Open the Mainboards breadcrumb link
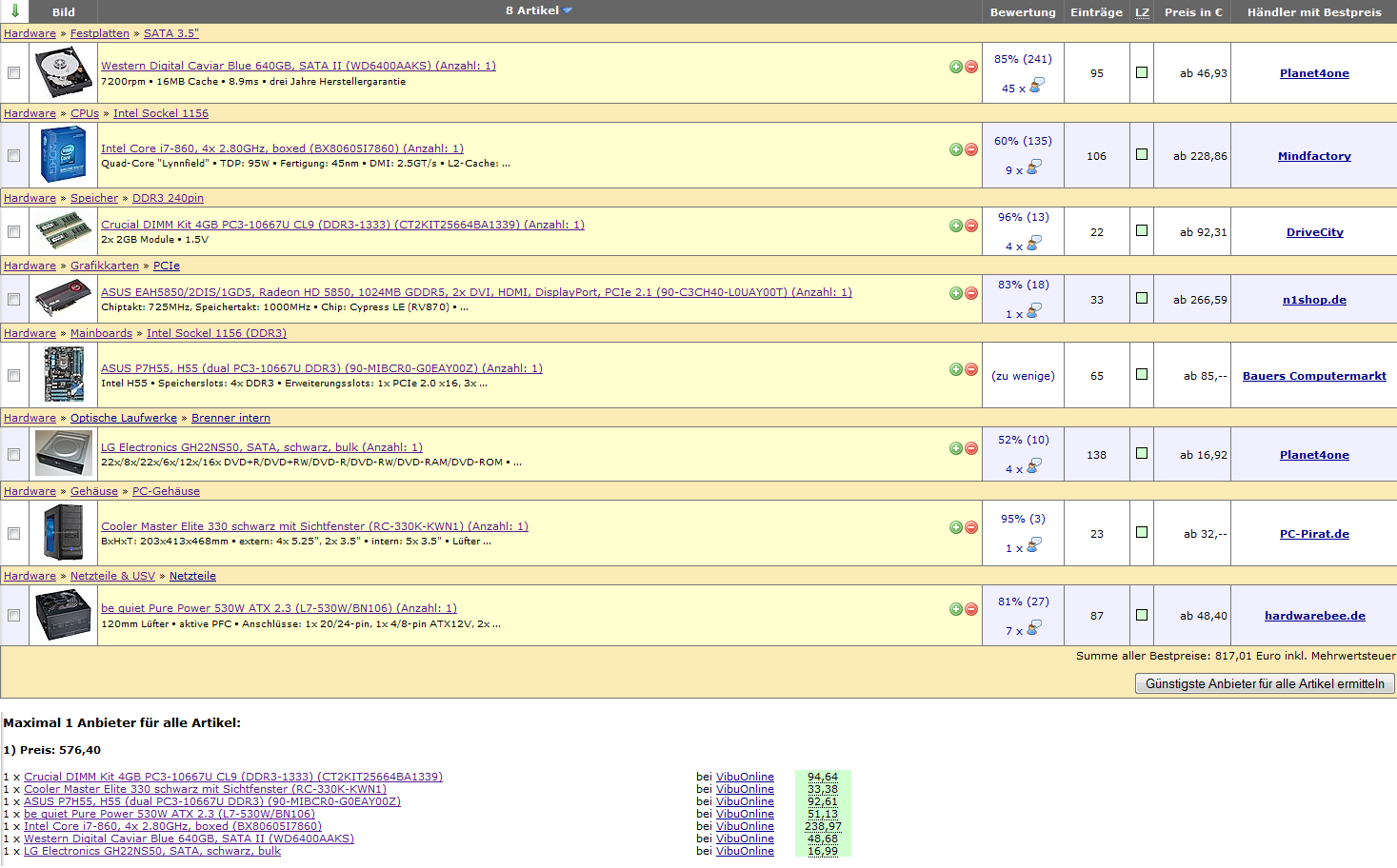This screenshot has width=1397, height=868. tap(101, 333)
